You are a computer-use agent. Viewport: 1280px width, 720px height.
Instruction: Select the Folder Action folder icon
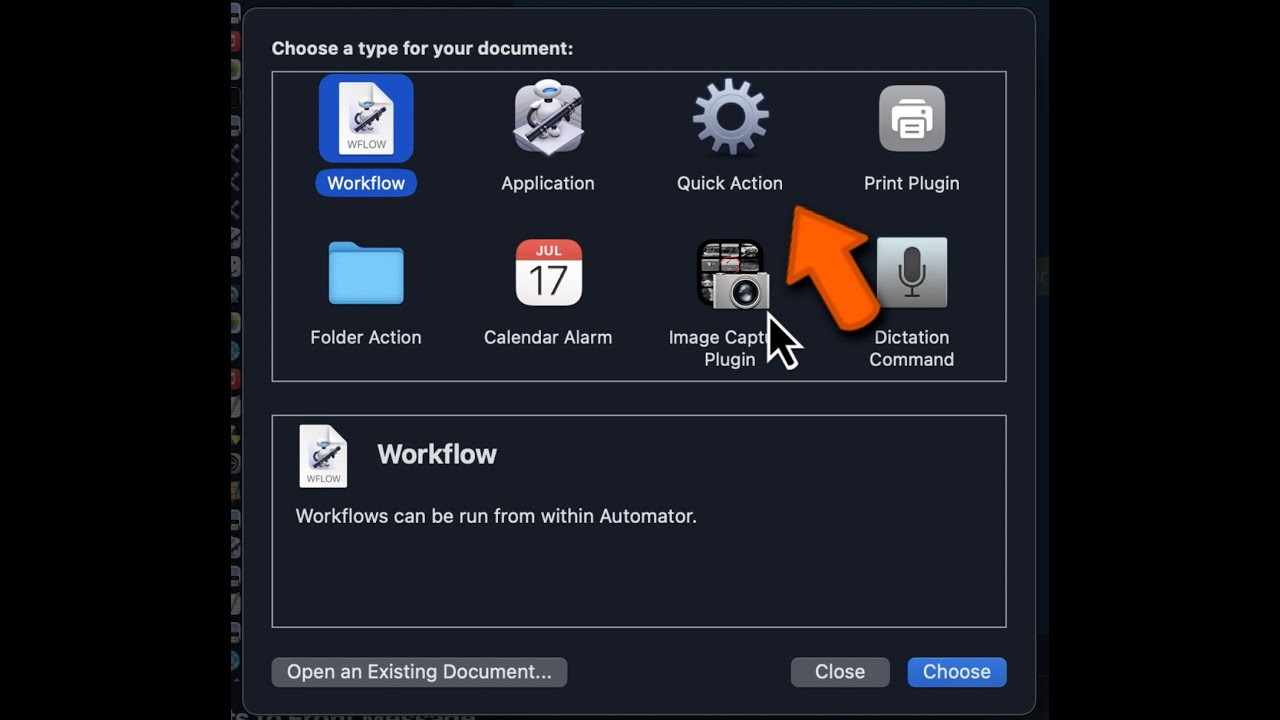(x=366, y=273)
